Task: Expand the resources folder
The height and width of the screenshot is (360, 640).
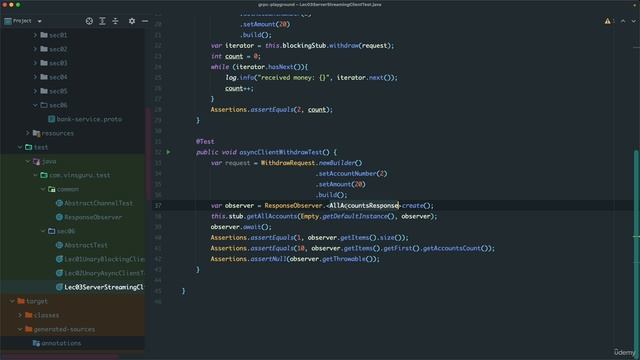Action: pos(27,133)
